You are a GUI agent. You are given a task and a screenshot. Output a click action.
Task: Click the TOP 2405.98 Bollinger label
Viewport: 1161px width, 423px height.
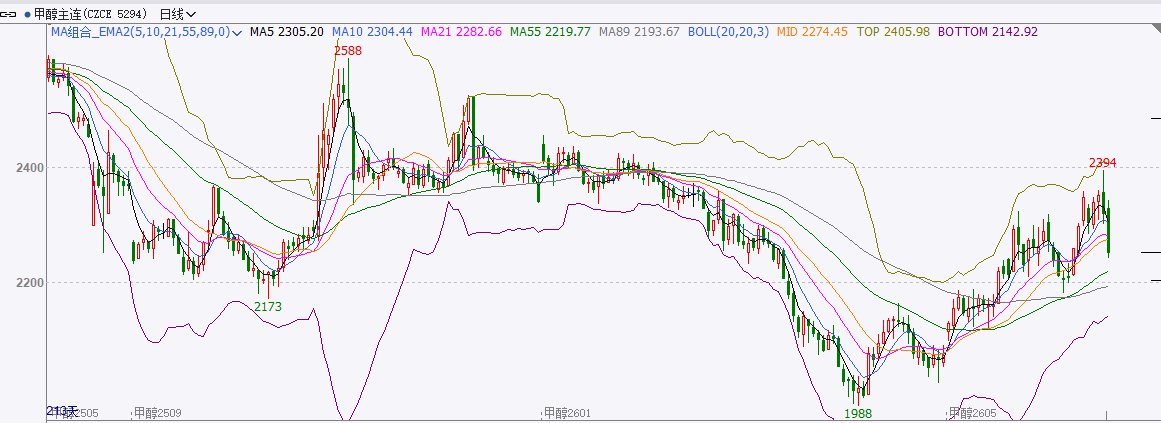894,32
